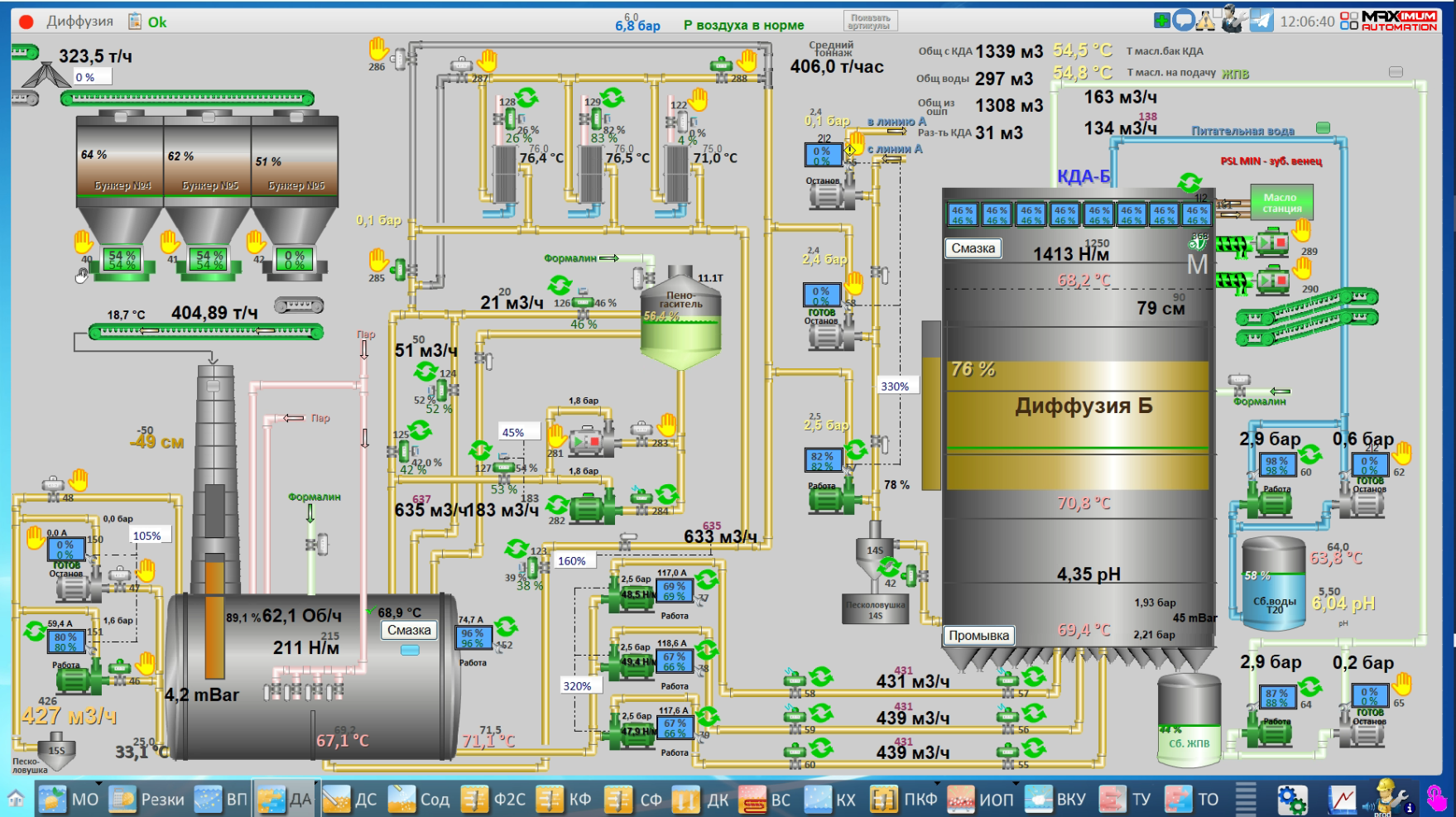
Task: Open the gears settings icon in bottom bar
Action: coord(1291,800)
